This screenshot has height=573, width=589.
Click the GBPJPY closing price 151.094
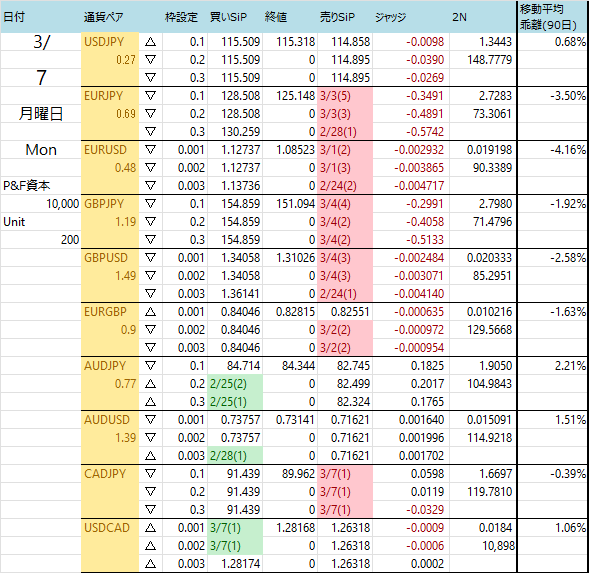[x=296, y=204]
